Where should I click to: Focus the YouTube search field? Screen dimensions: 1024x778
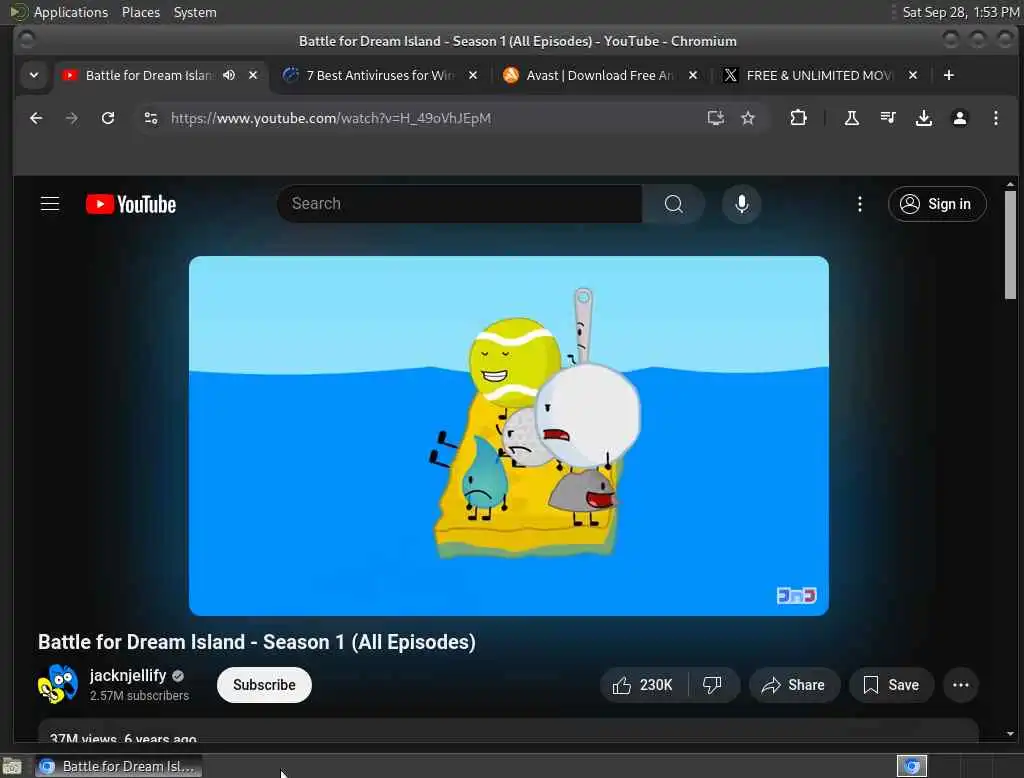pyautogui.click(x=460, y=204)
